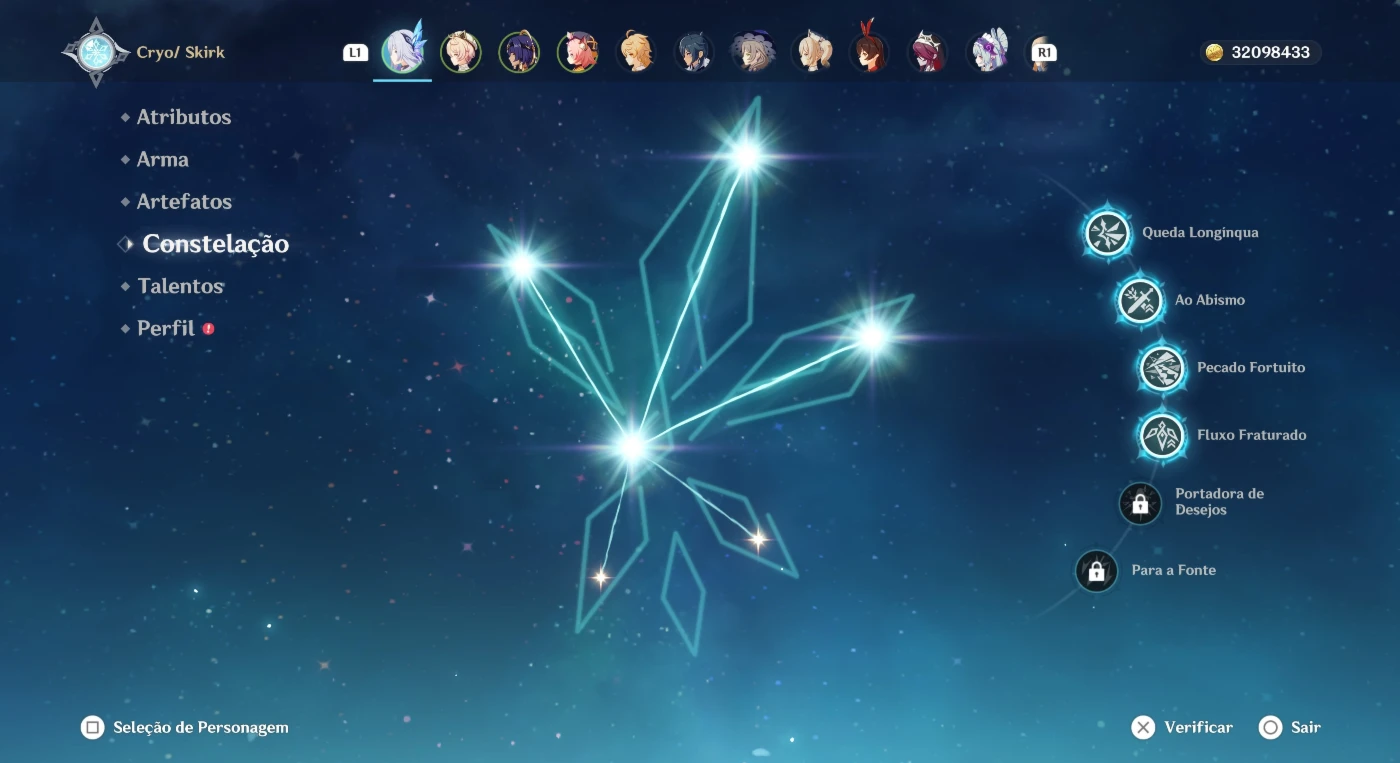Select the Constelação menu entry
Viewport: 1400px width, 763px height.
coord(215,244)
